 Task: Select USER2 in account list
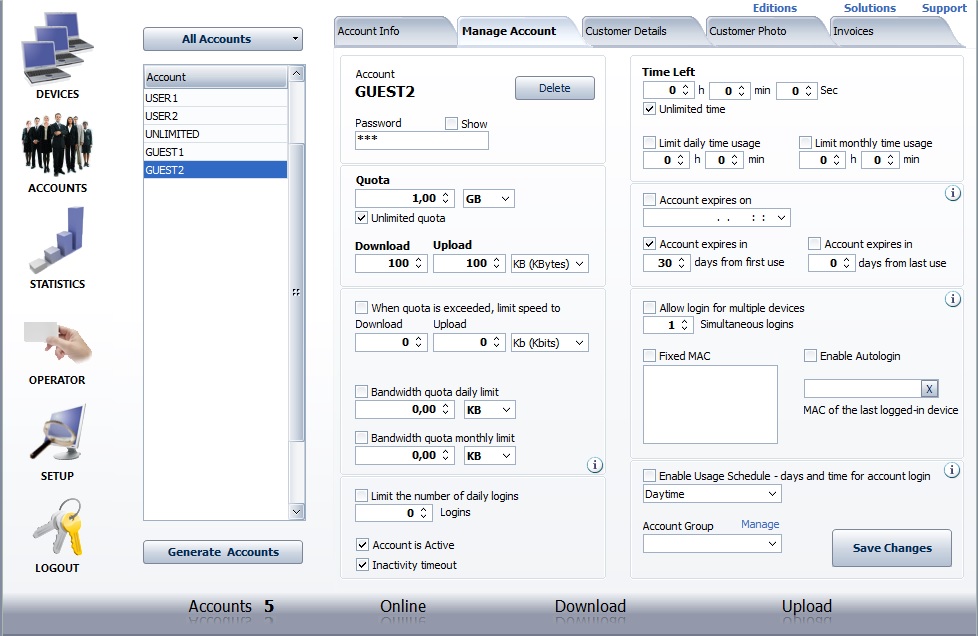[x=215, y=116]
